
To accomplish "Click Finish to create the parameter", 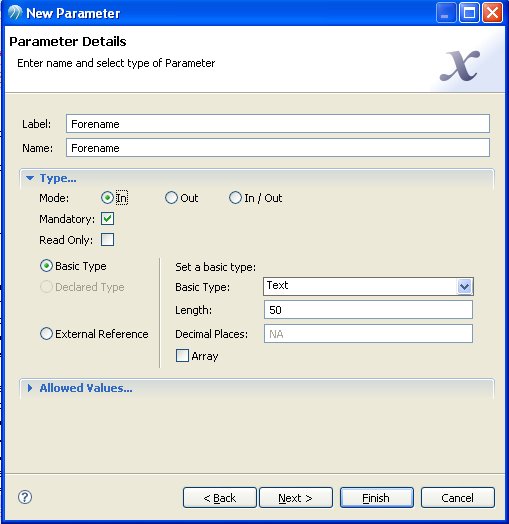I will (377, 498).
